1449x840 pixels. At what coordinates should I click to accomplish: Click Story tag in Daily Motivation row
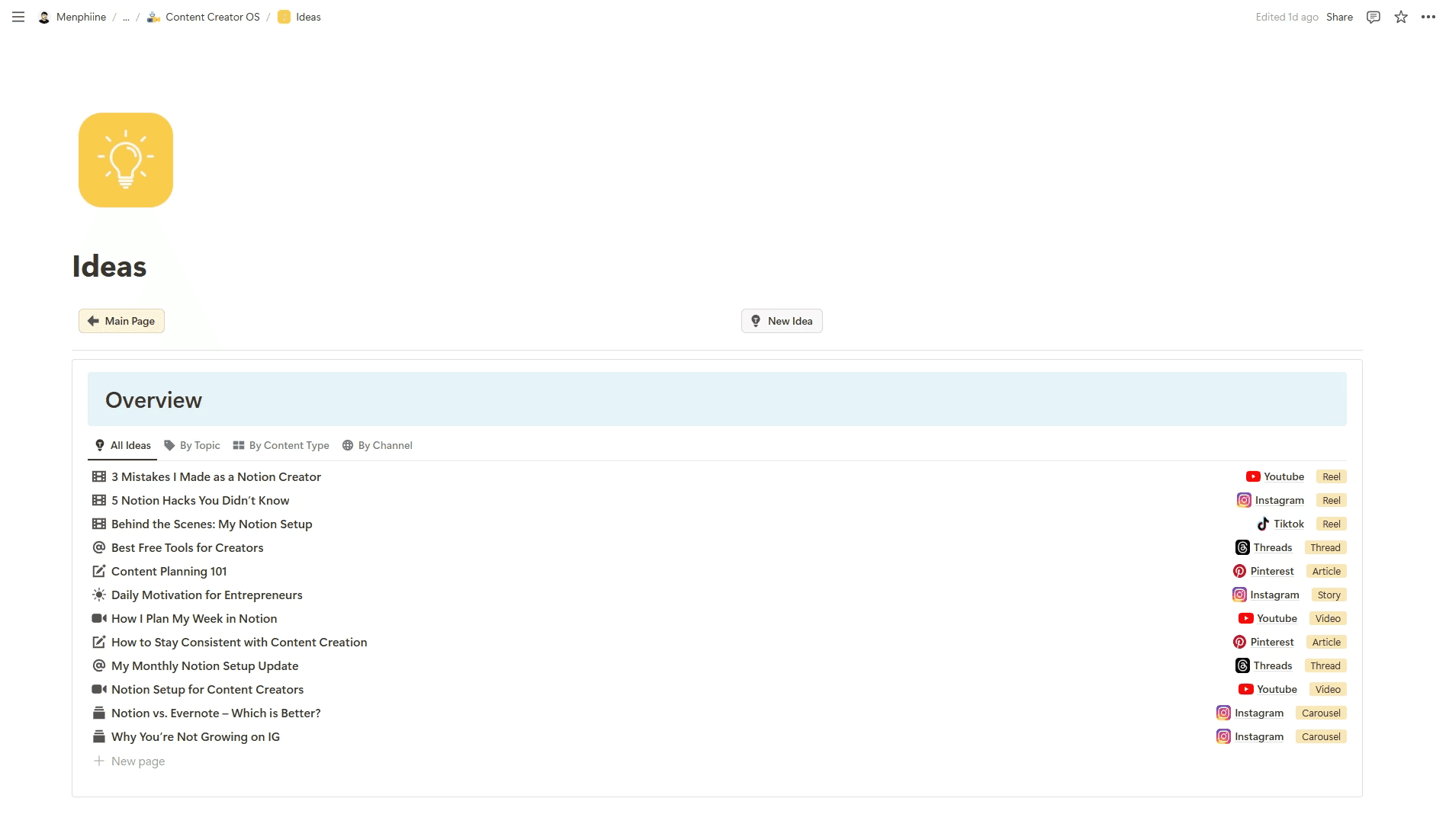[x=1329, y=595]
